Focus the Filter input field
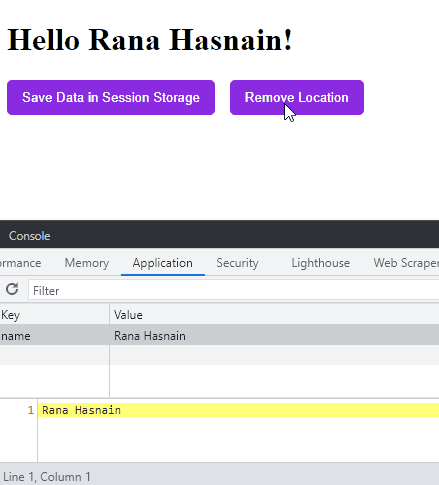 [x=233, y=291]
